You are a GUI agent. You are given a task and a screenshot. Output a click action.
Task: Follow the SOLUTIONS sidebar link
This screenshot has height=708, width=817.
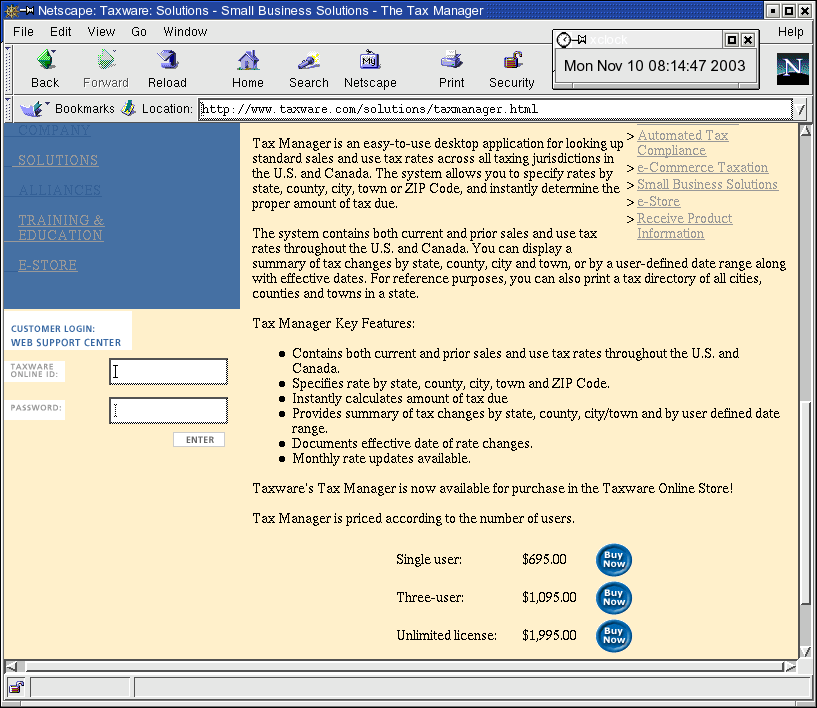point(58,160)
